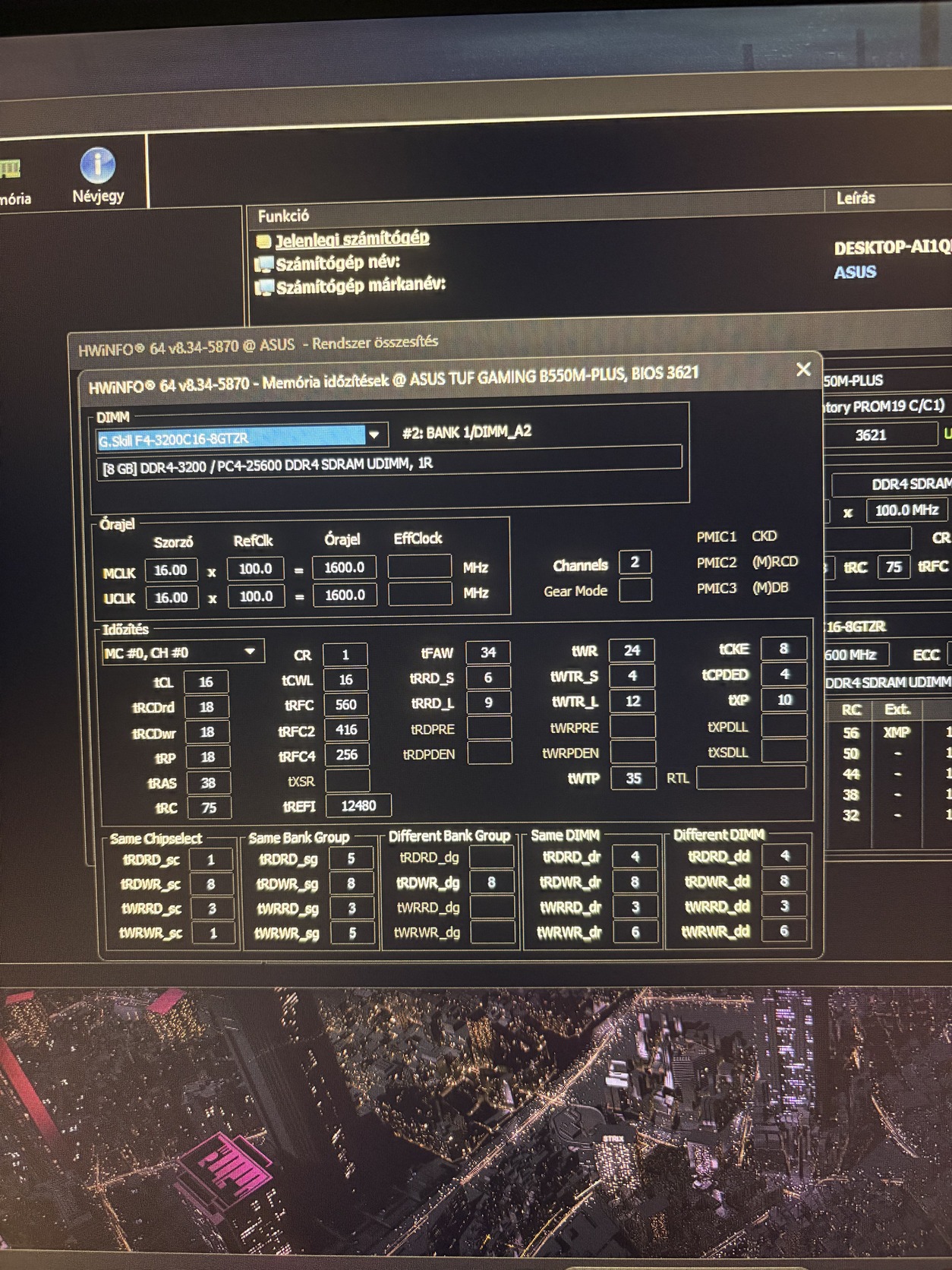952x1270 pixels.
Task: Click the empty RTL field
Action: point(751,777)
